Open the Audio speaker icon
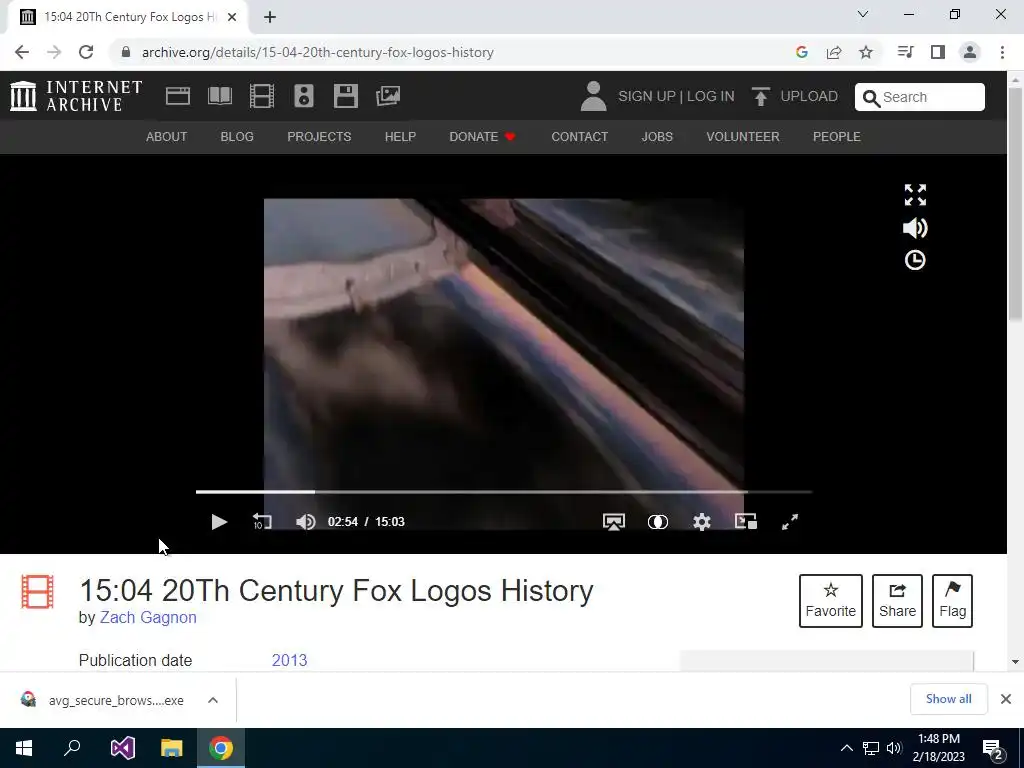This screenshot has height=768, width=1024. coord(304,96)
